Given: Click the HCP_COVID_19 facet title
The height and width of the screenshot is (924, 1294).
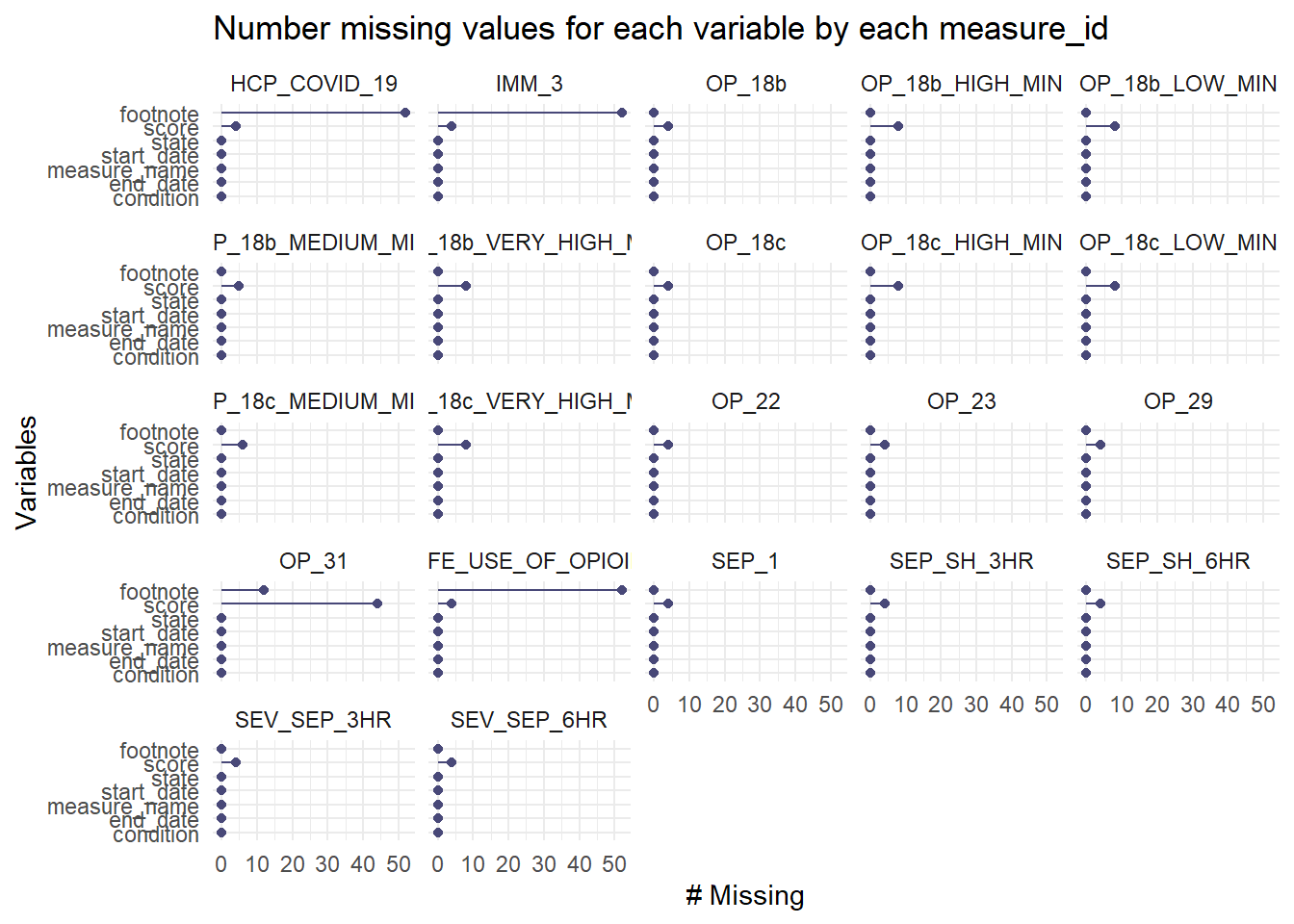Looking at the screenshot, I should click(x=314, y=85).
